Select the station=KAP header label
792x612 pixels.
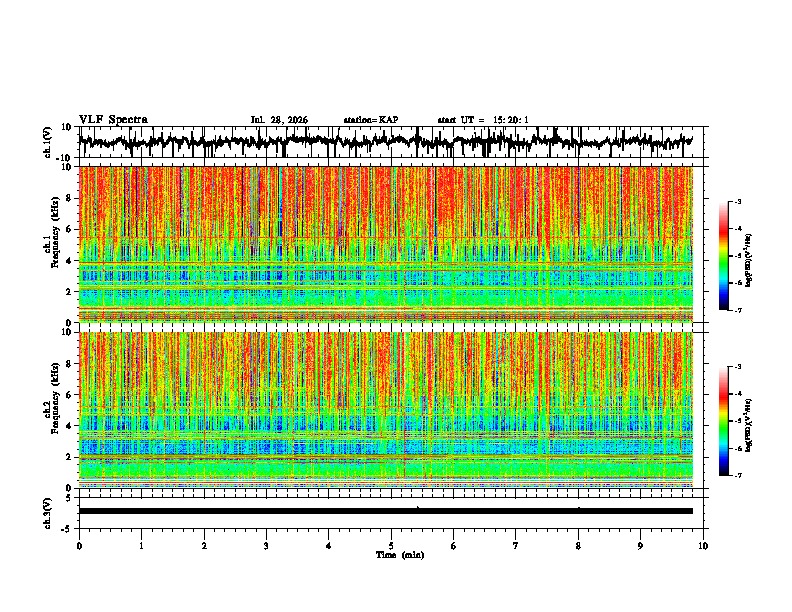(371, 120)
